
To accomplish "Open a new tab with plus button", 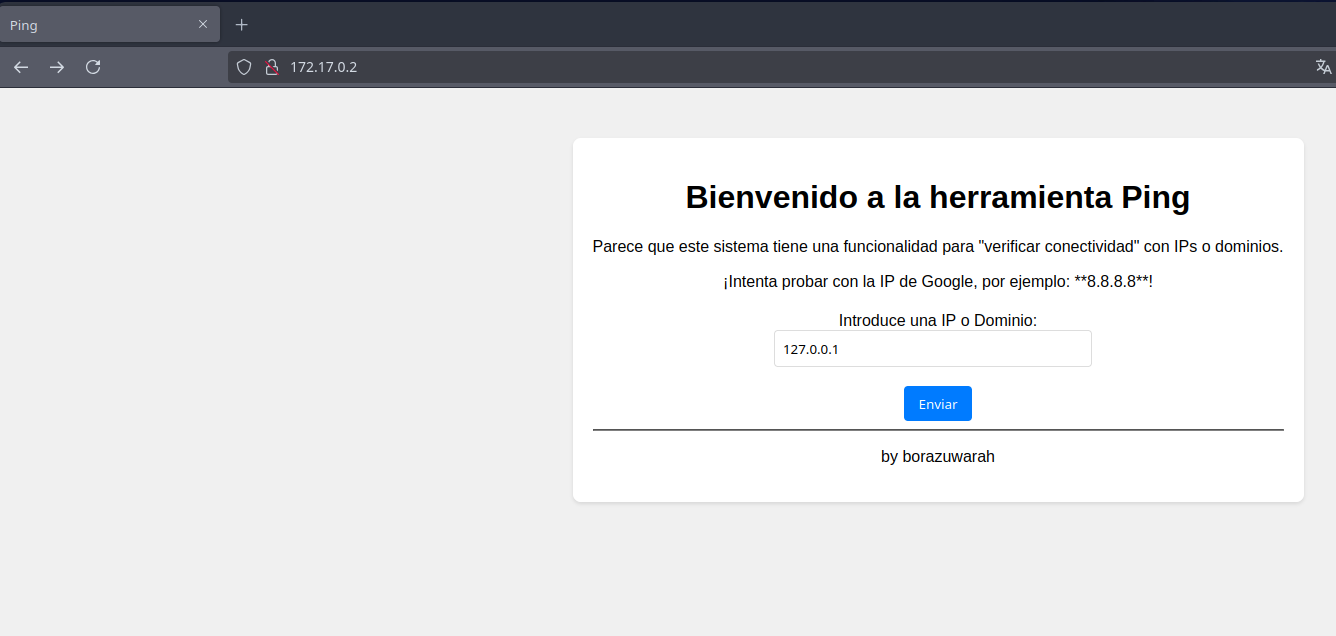I will 241,25.
